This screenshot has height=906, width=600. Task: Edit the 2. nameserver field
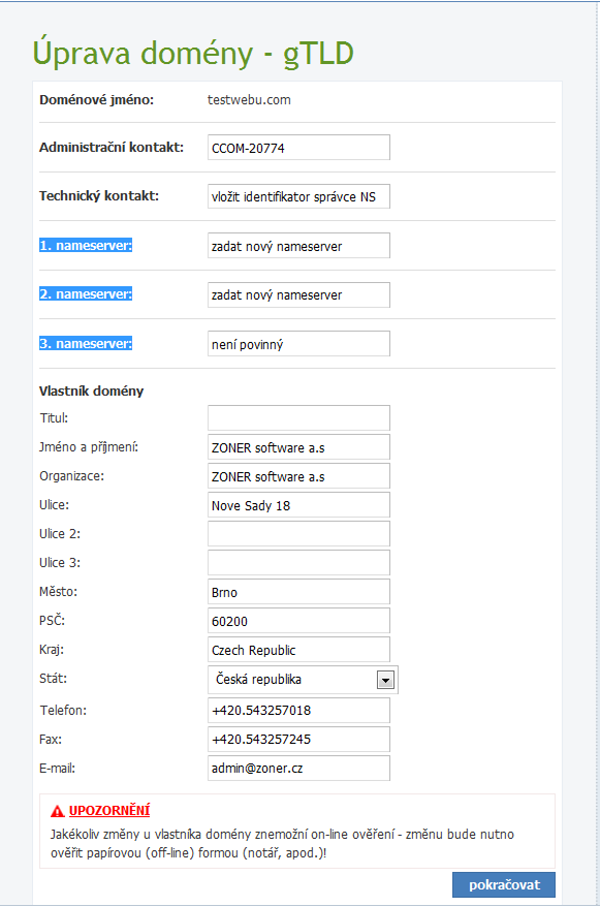[298, 295]
